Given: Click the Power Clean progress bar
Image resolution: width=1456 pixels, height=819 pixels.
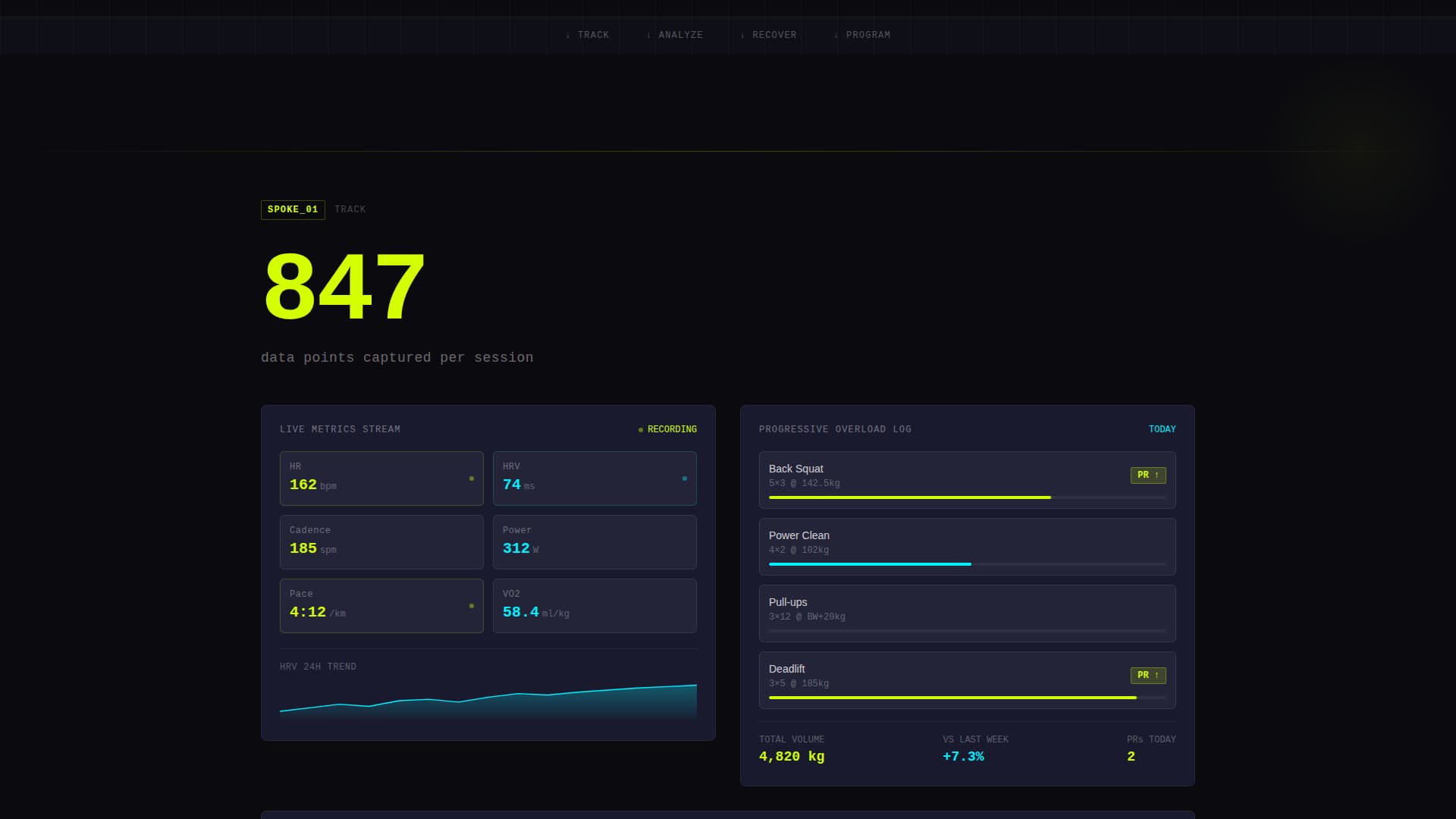Looking at the screenshot, I should (968, 564).
